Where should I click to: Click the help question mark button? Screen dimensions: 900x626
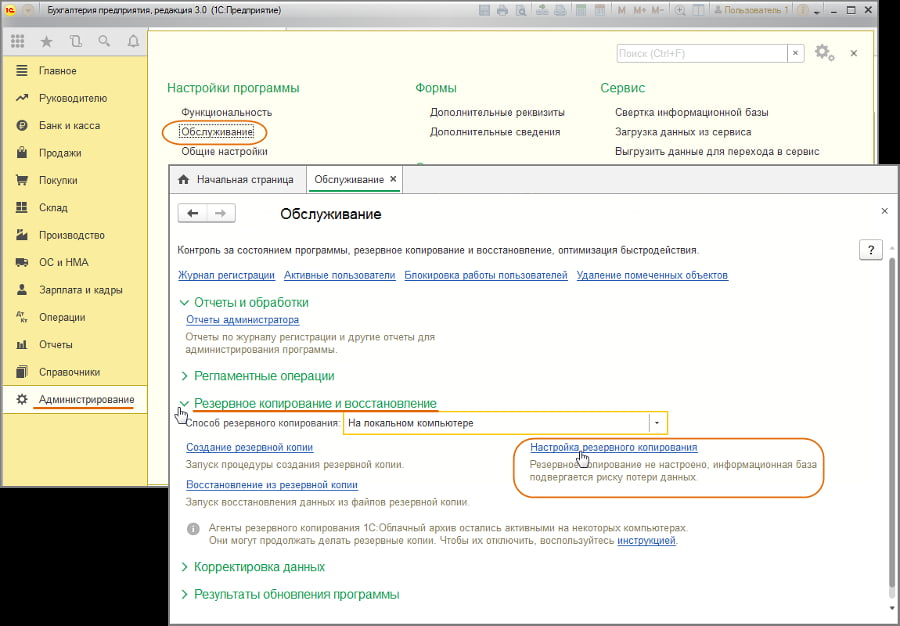coord(870,250)
